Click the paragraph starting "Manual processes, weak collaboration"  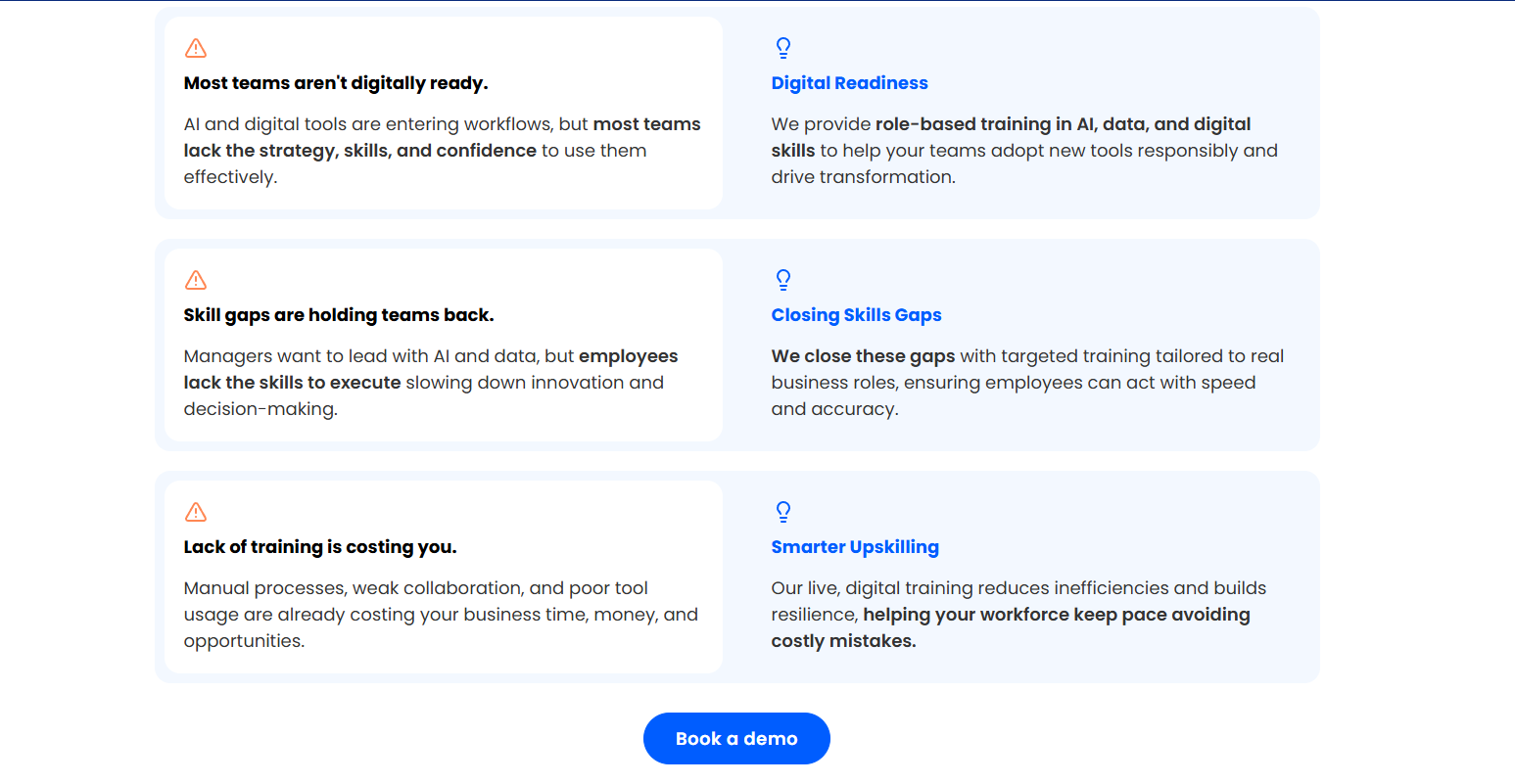click(441, 615)
